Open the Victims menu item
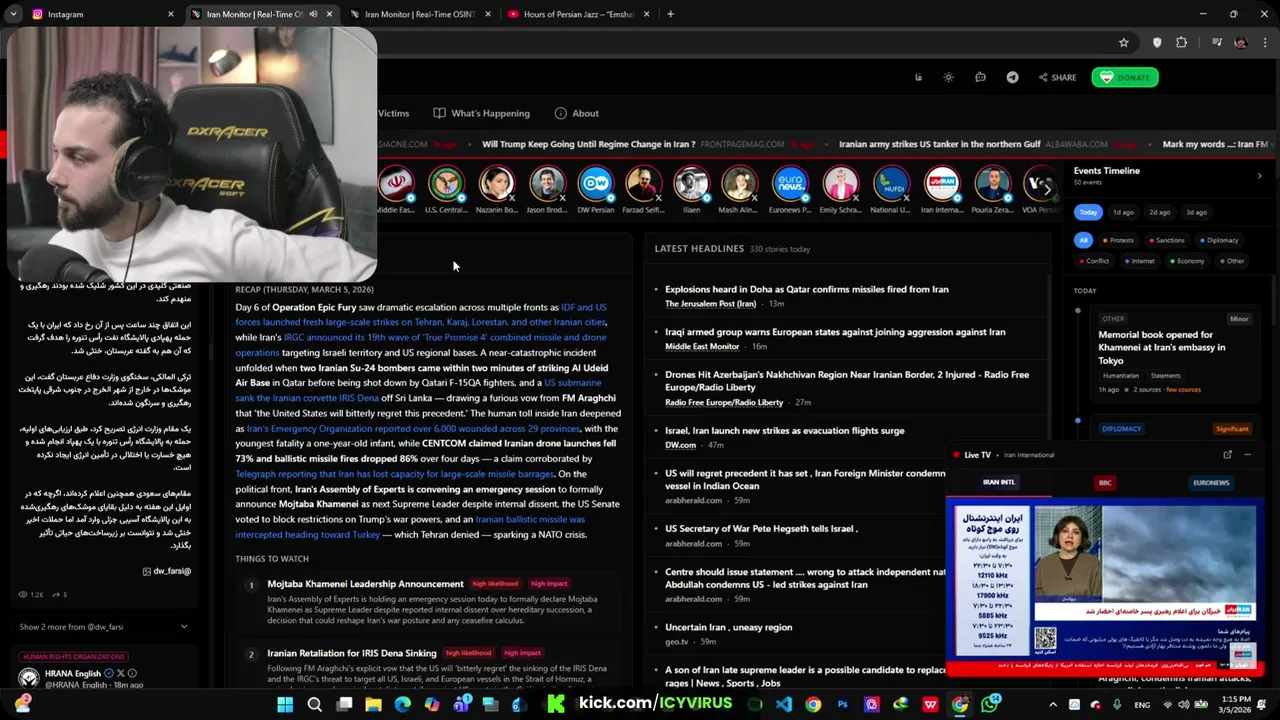The image size is (1280, 720). point(393,113)
